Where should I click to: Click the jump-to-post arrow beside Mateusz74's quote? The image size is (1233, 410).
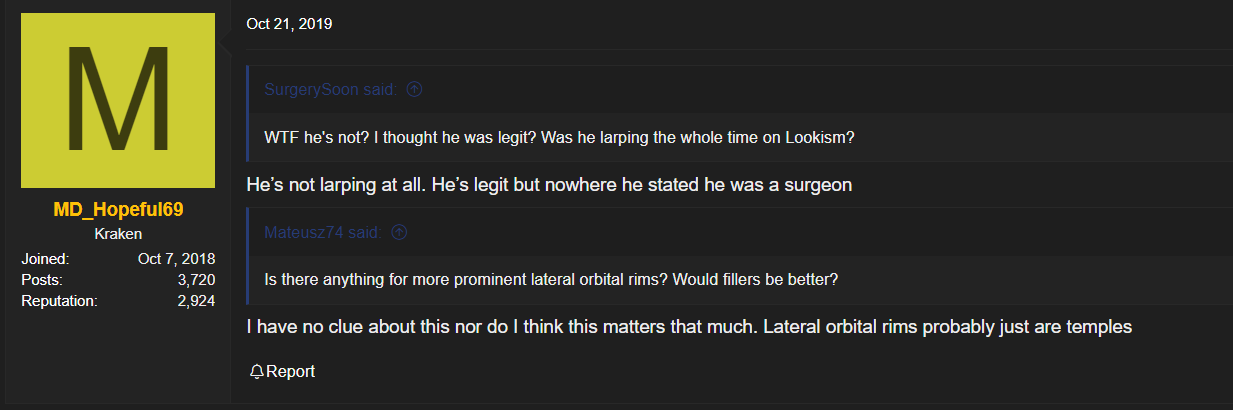pos(399,233)
